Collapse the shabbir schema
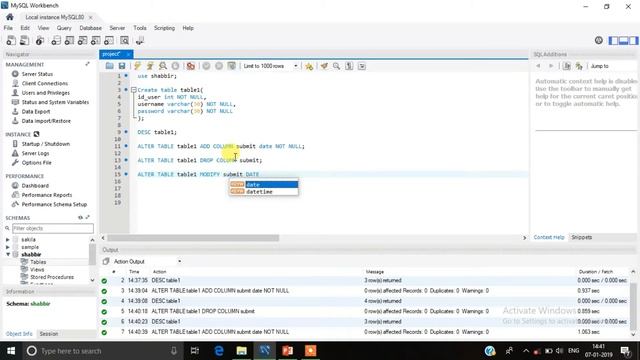The height and width of the screenshot is (360, 640). click(x=8, y=254)
